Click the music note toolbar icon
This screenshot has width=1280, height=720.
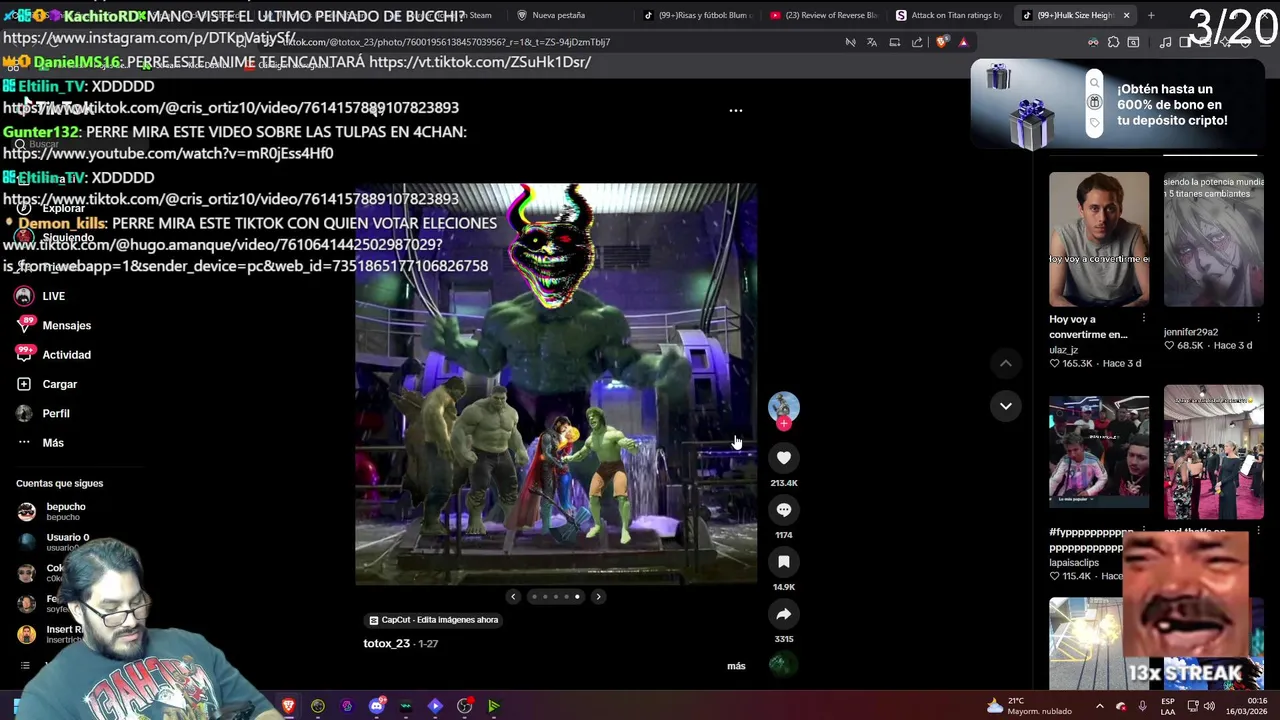click(1165, 42)
